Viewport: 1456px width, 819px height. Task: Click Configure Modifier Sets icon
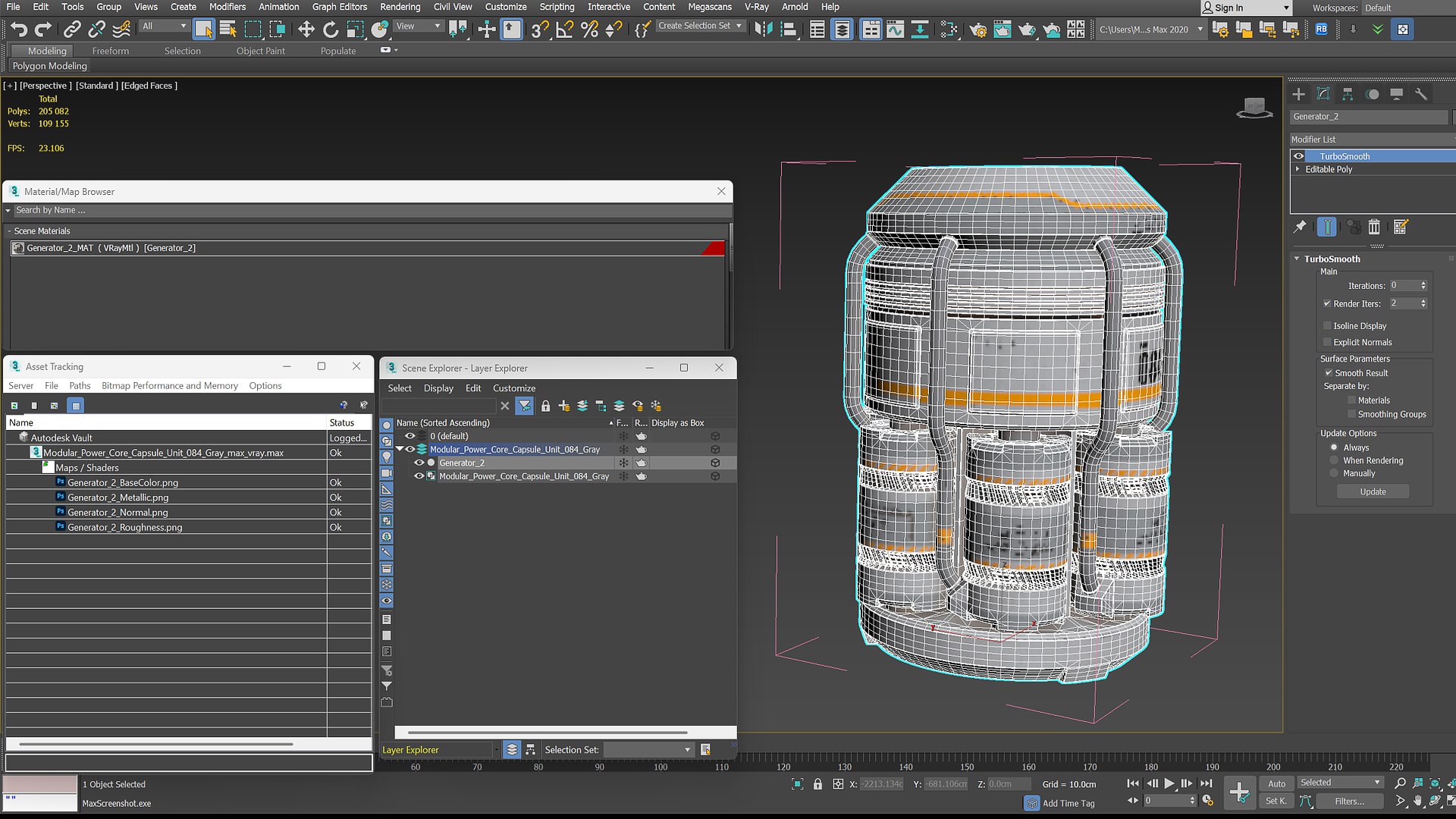1401,226
